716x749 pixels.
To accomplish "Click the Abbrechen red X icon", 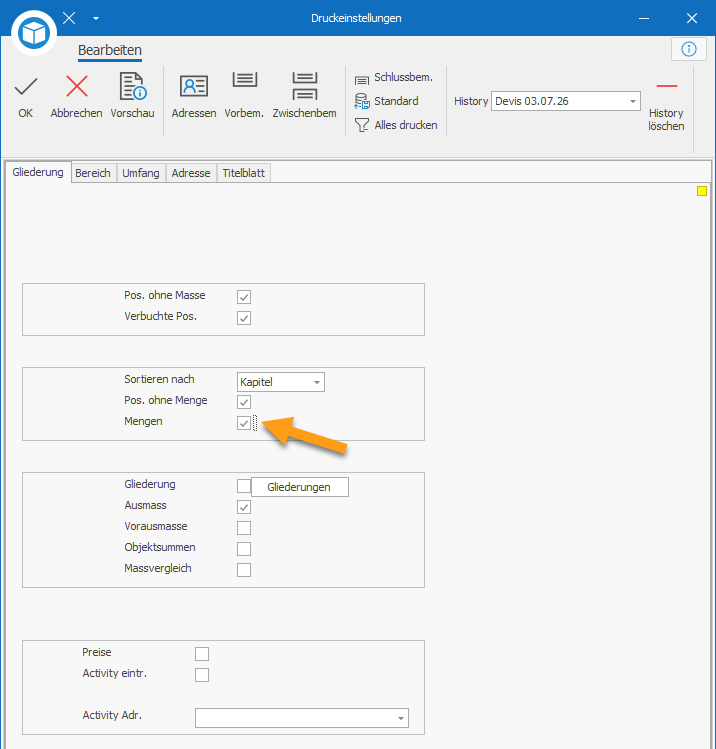I will click(x=76, y=86).
